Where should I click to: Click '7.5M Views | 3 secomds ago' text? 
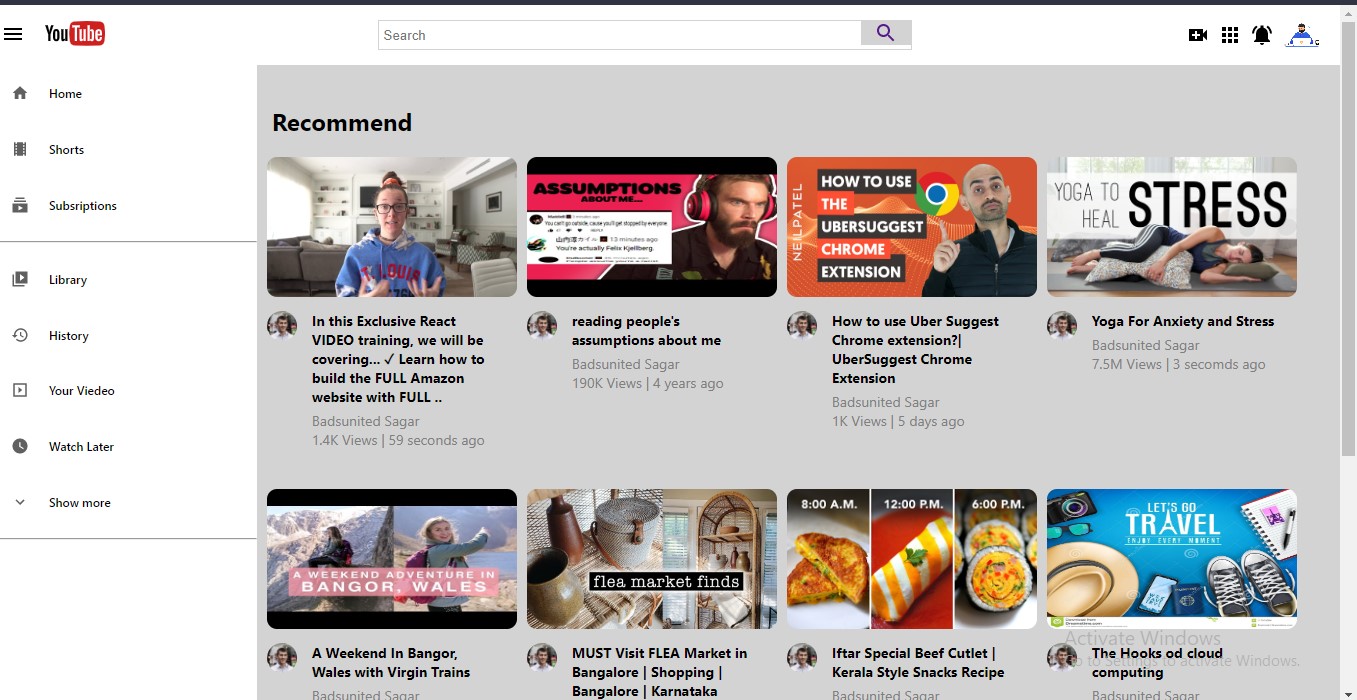coord(1179,364)
